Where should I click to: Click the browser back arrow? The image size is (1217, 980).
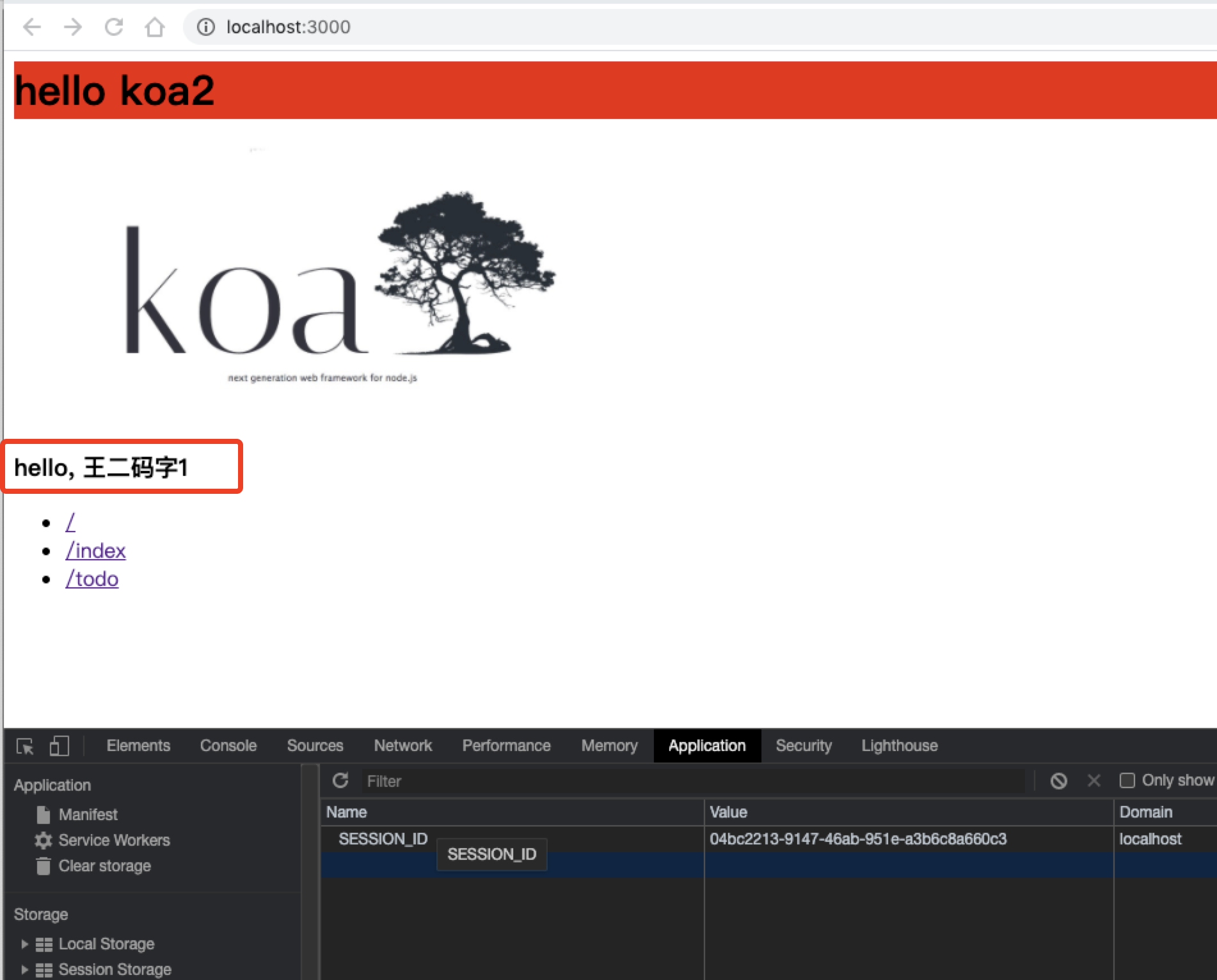32,27
